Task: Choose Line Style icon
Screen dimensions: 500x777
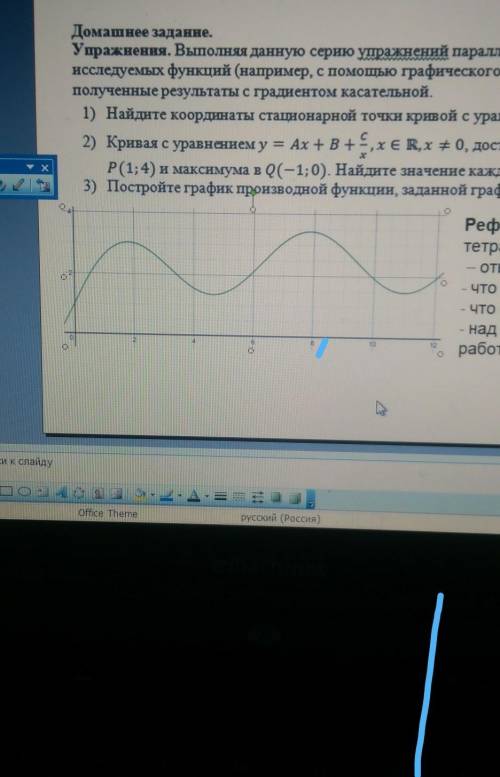Action: pos(221,496)
